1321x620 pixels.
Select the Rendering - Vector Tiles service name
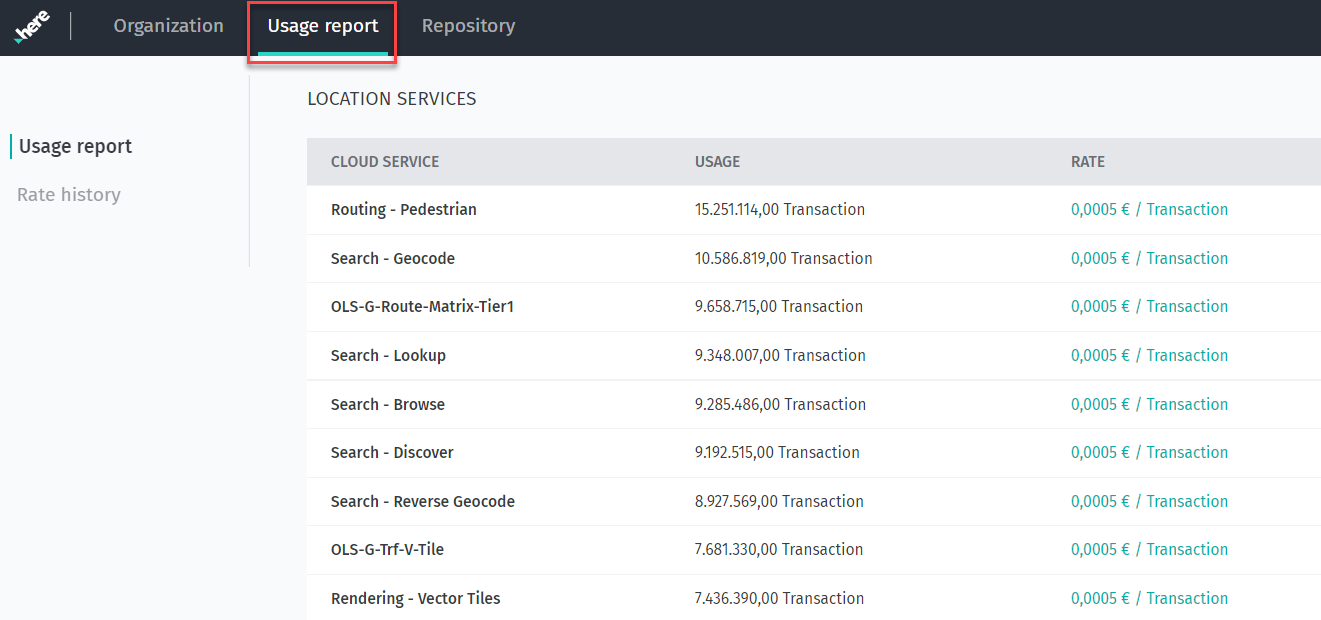[x=416, y=598]
